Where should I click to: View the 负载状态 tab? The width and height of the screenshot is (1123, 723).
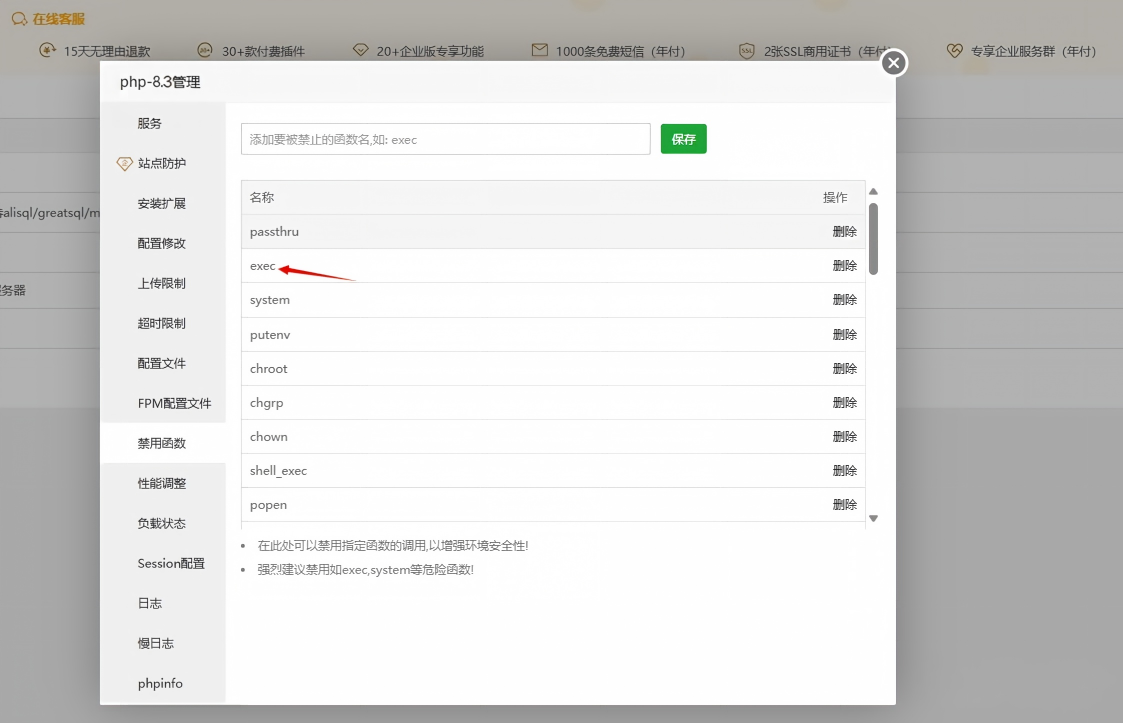[162, 523]
